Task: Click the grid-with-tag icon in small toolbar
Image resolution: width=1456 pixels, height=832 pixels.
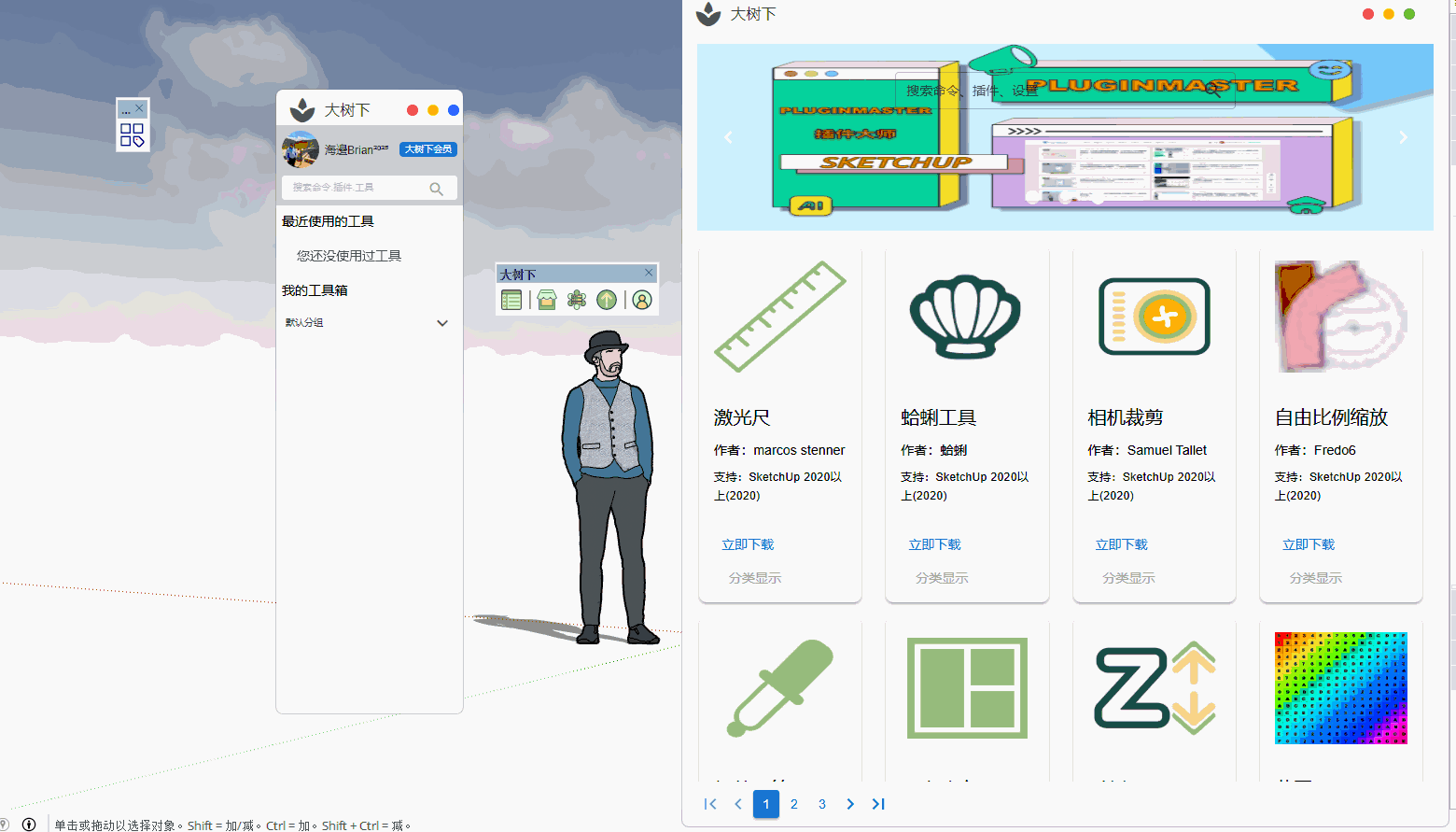Action: point(132,135)
